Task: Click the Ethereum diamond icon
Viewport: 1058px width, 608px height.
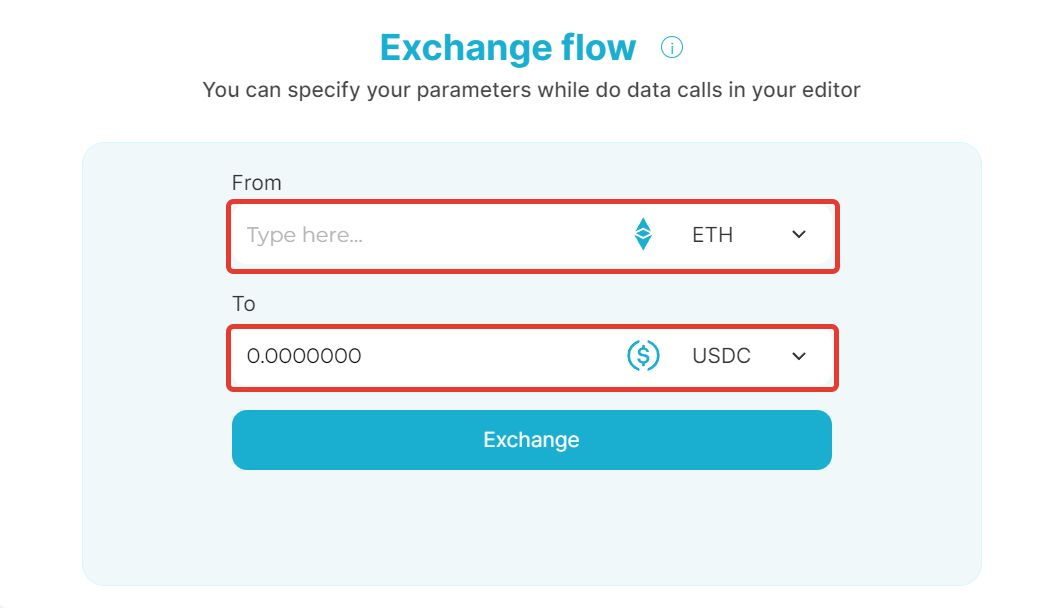Action: click(643, 234)
